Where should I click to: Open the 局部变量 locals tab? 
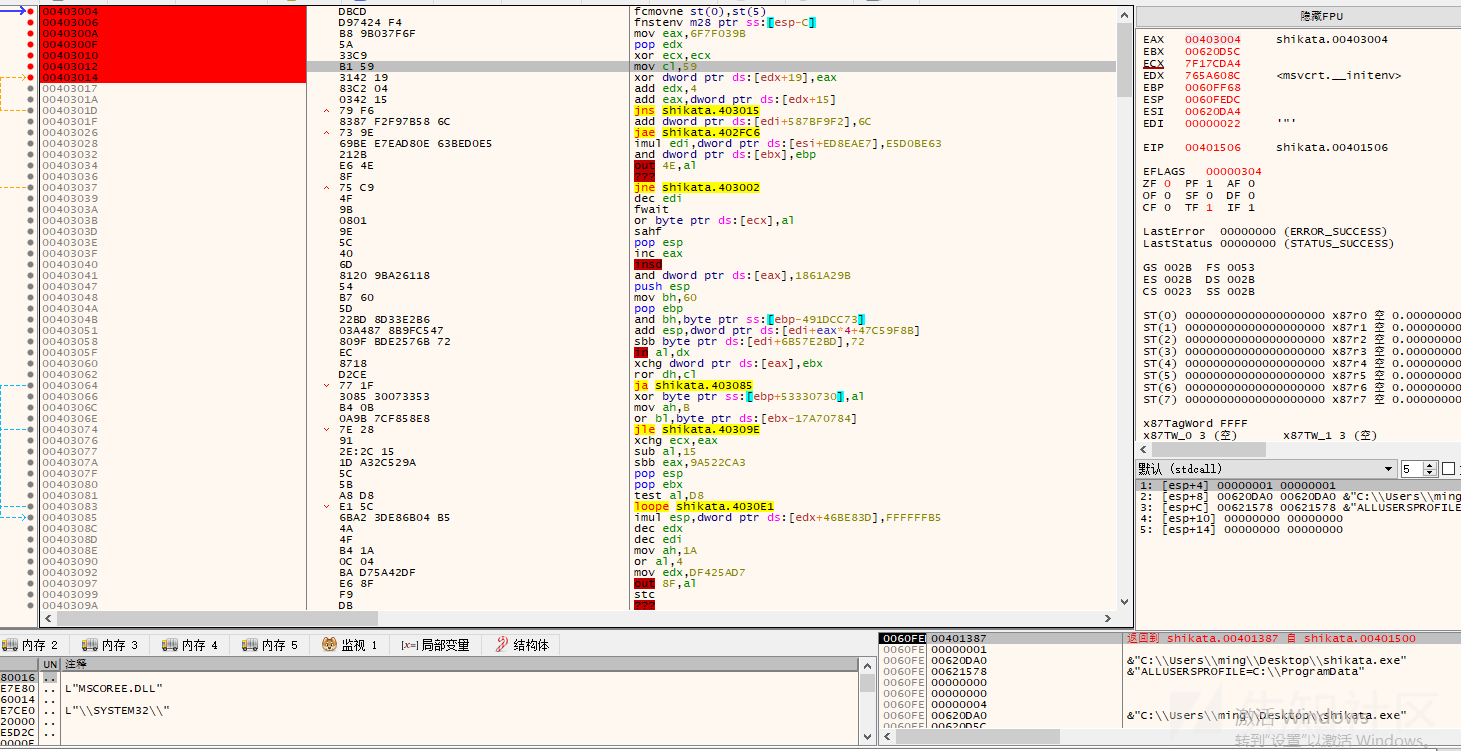point(436,645)
